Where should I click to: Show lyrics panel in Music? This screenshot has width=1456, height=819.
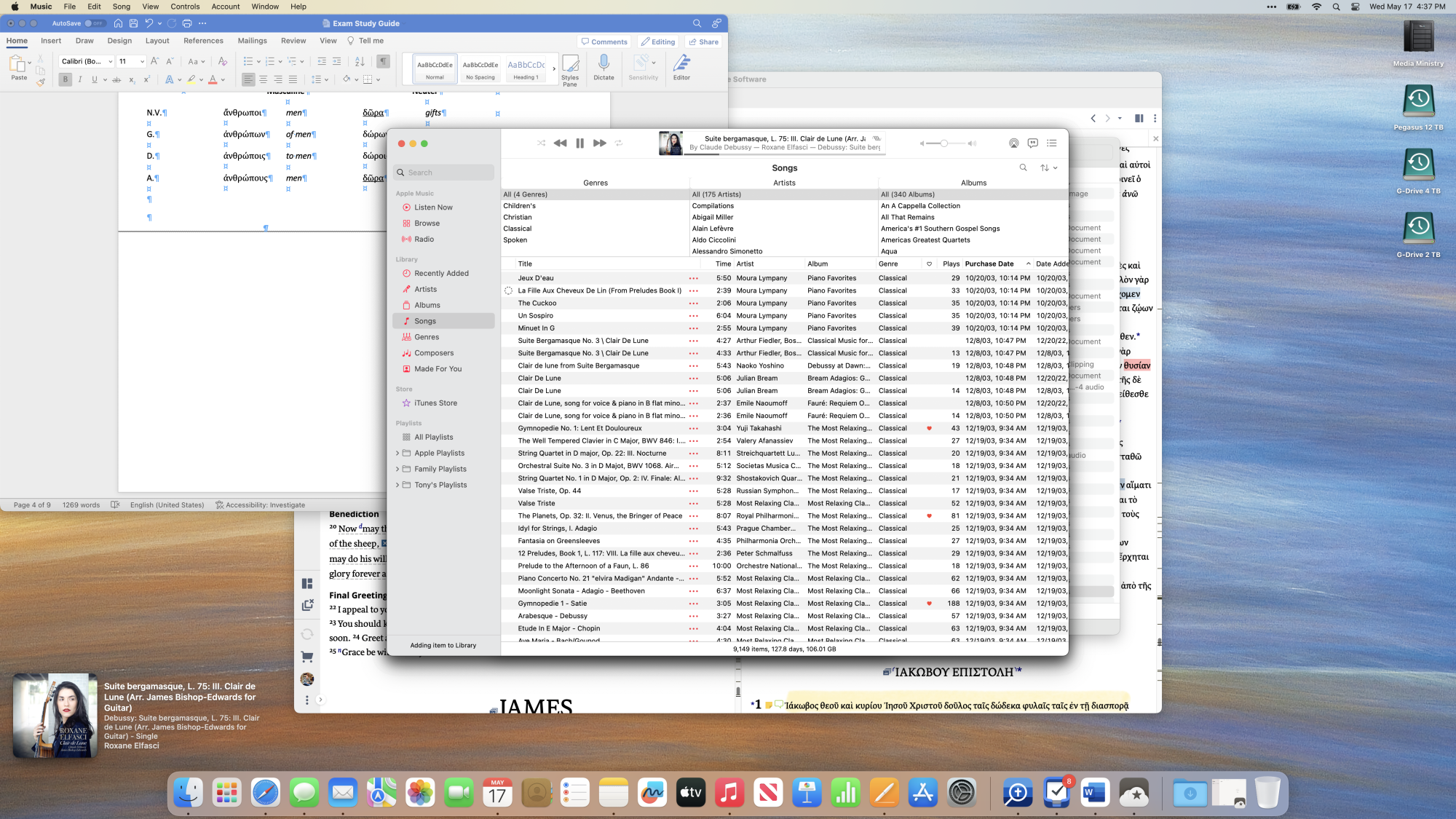coord(1032,143)
